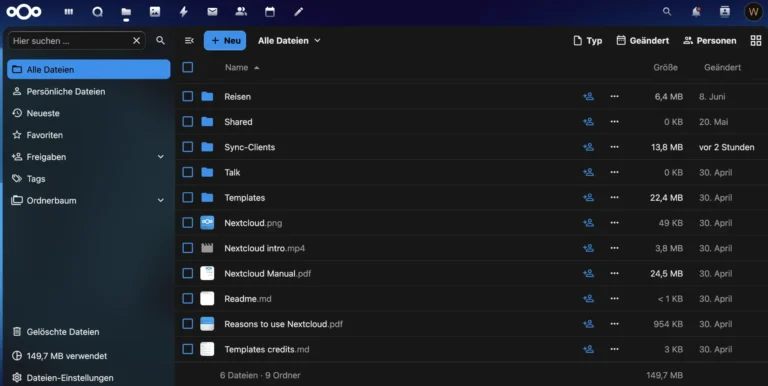Open the Dashboard app icon

click(x=69, y=12)
